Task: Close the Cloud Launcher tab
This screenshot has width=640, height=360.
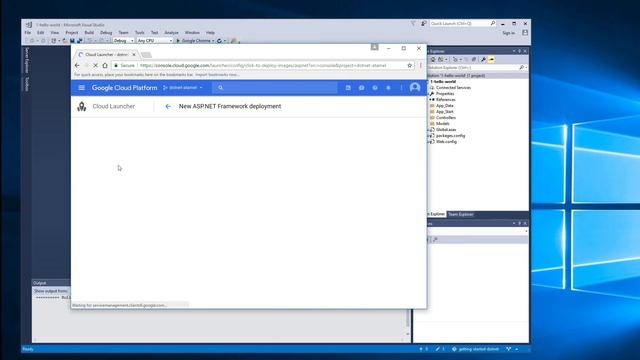Action: coord(134,55)
